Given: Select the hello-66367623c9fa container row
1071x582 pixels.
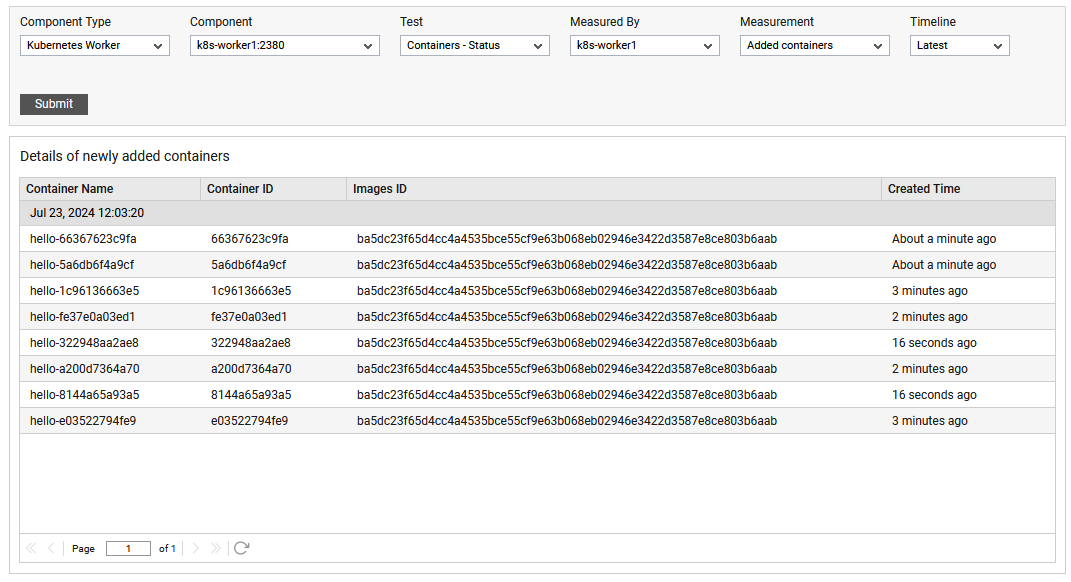Looking at the screenshot, I should [538, 239].
